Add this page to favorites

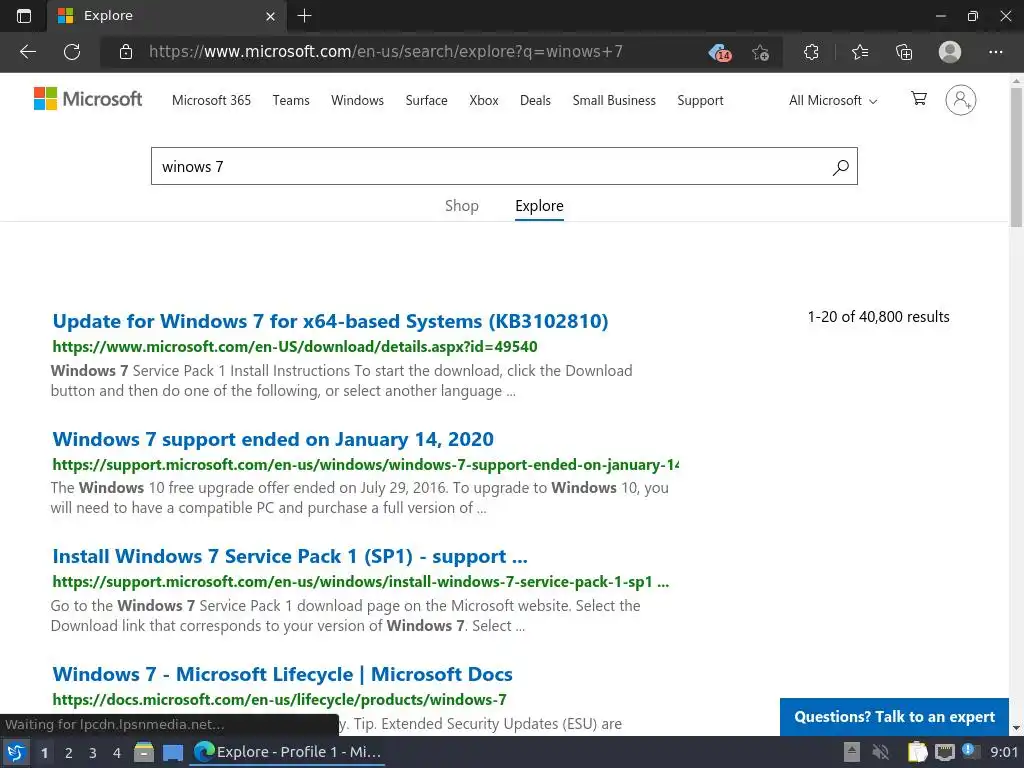760,52
